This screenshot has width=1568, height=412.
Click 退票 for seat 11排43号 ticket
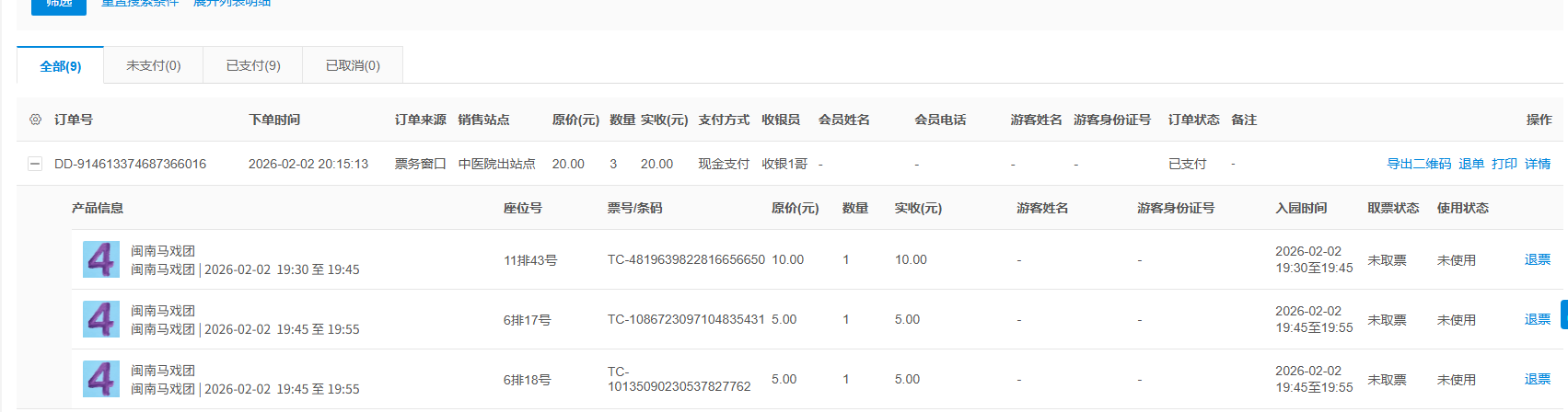(x=1538, y=259)
